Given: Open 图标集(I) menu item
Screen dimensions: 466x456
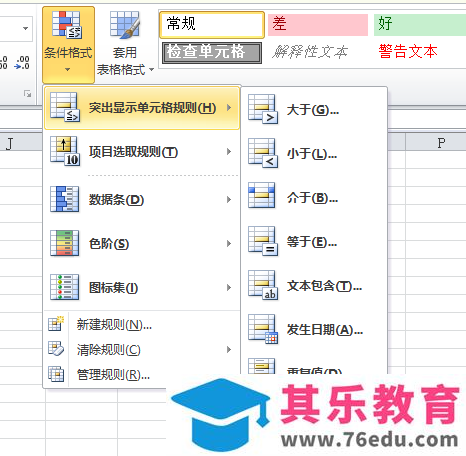Looking at the screenshot, I should click(142, 288).
